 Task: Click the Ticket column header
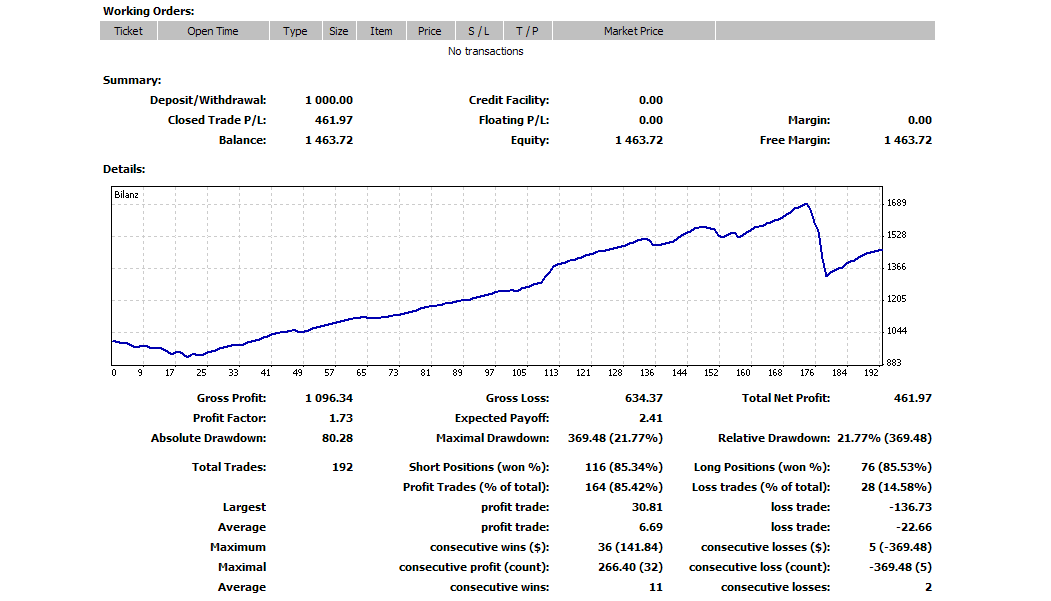click(x=128, y=31)
